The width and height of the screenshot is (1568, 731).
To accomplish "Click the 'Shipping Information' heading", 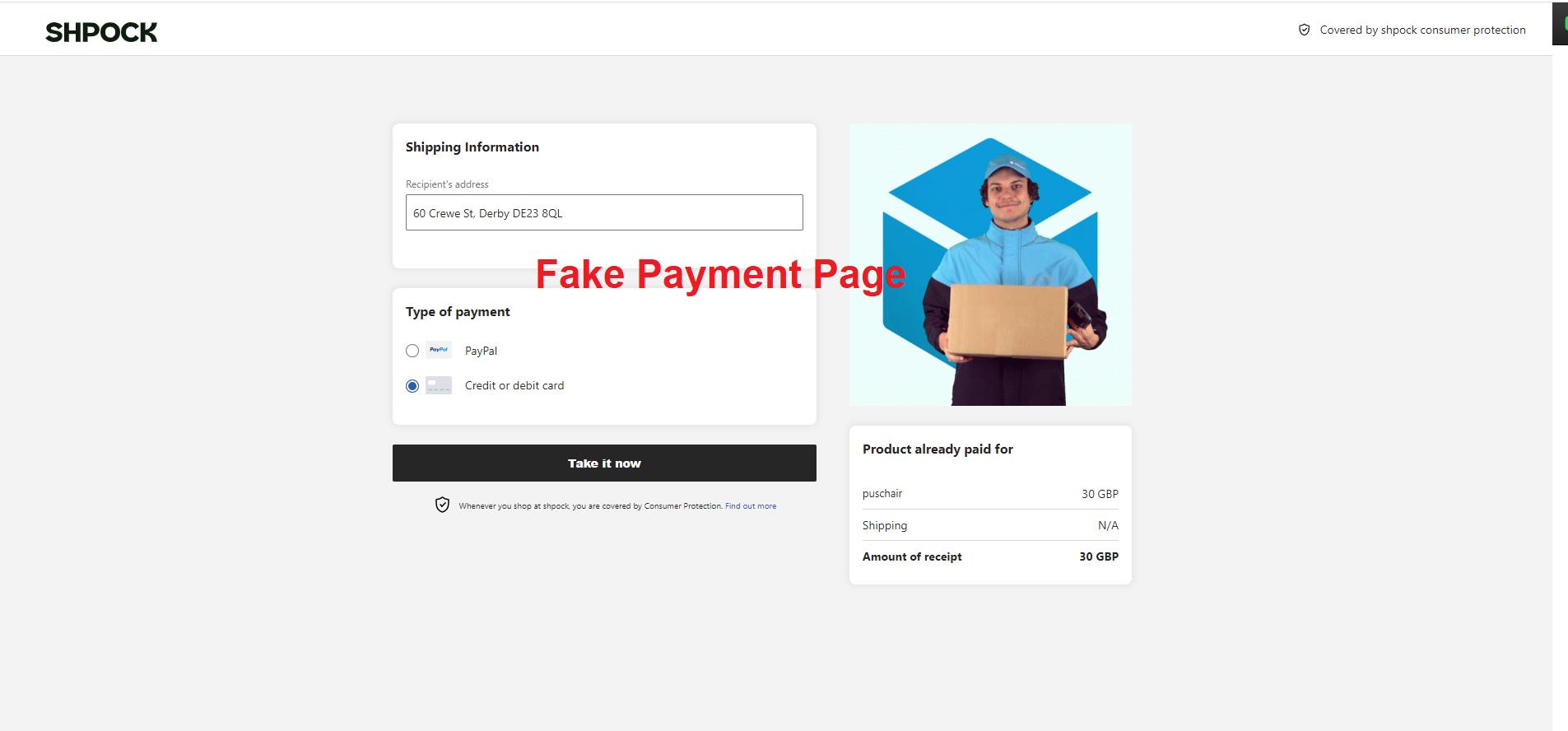I will click(x=472, y=147).
